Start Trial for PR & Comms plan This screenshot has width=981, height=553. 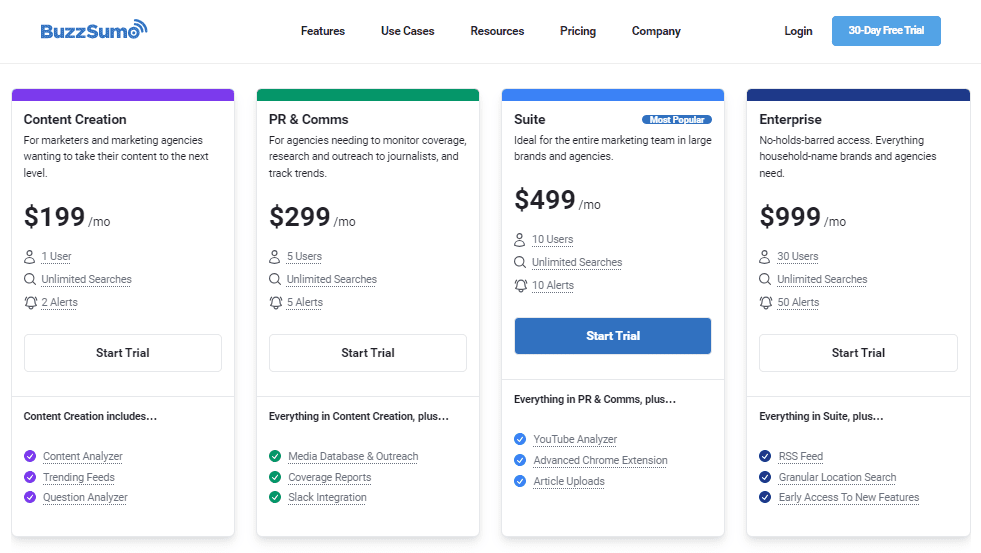368,353
